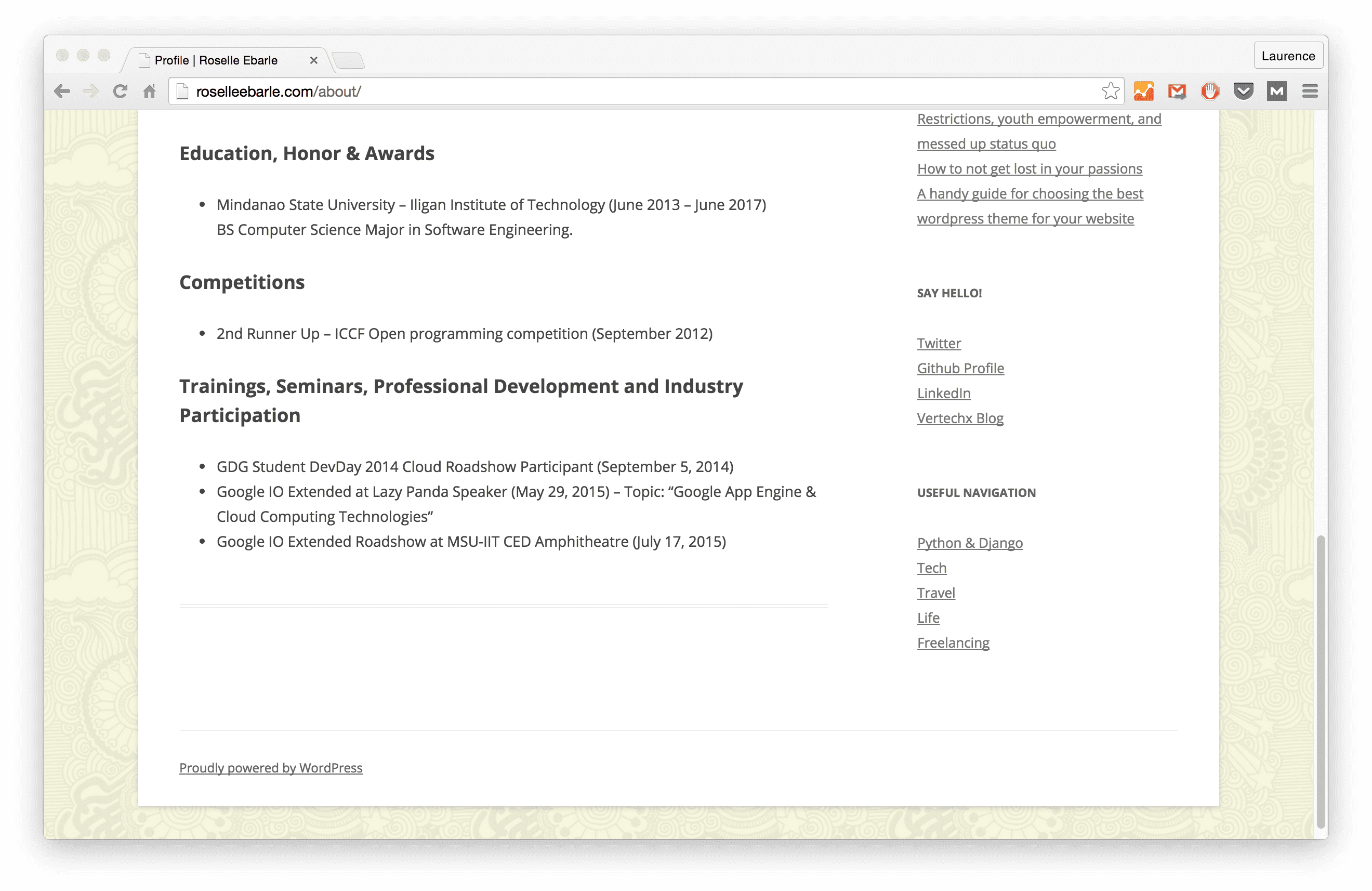The height and width of the screenshot is (891, 1372).
Task: Open the Github Profile link
Action: pos(961,368)
